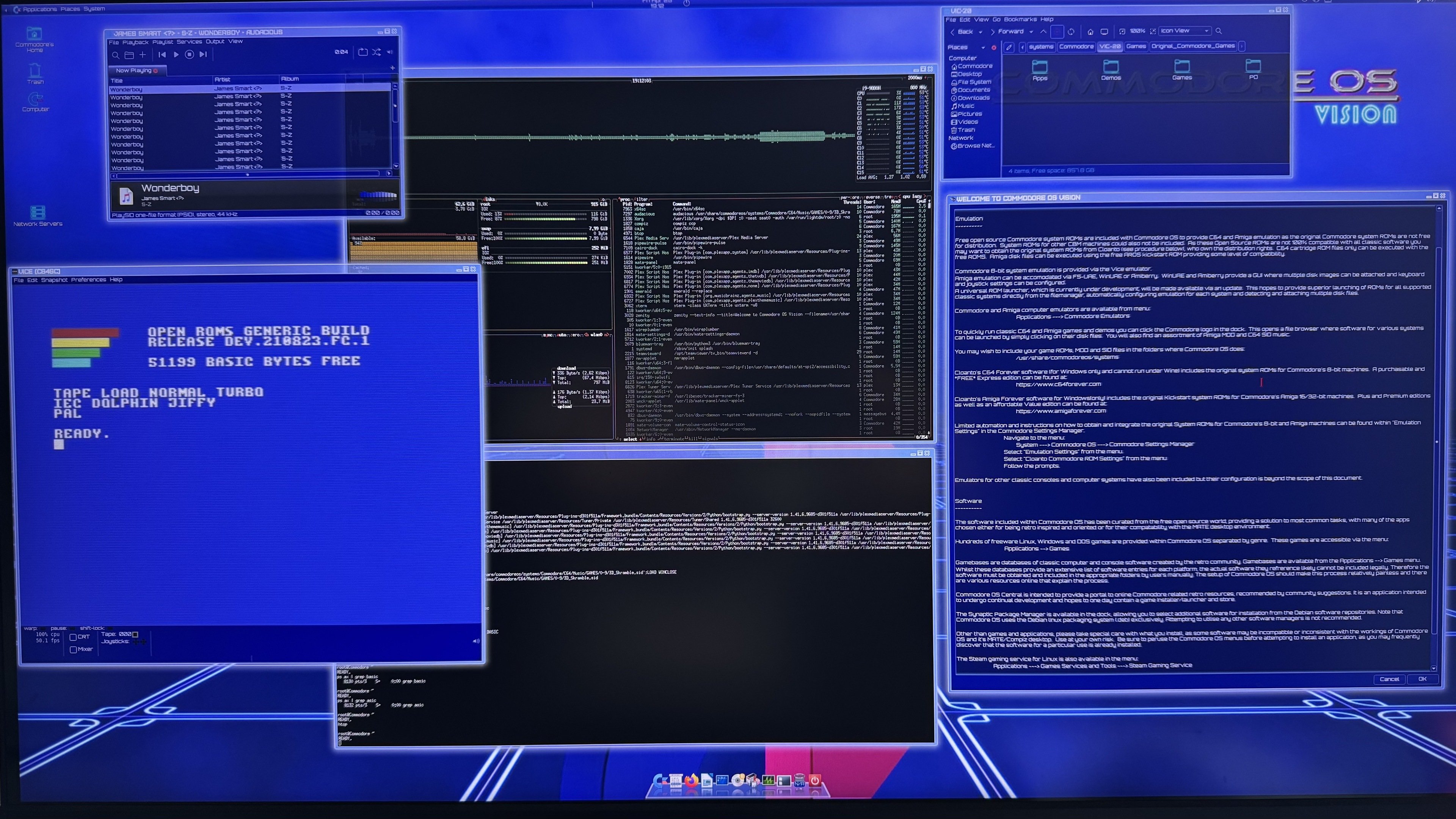Skip to previous track in Audacious
This screenshot has width=1456, height=819.
click(162, 55)
